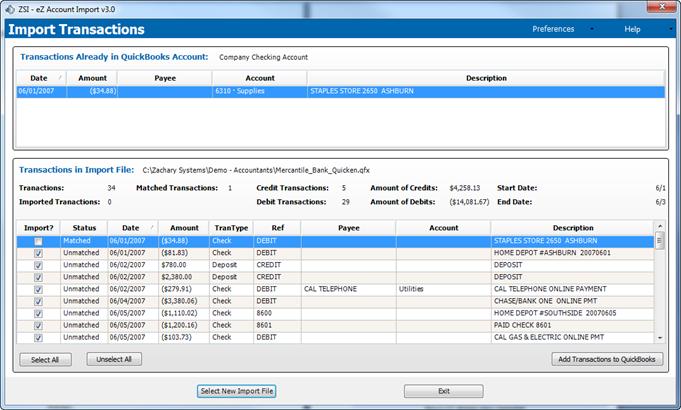
Task: Uncheck Import box for HOME DEPOT #ASHBURN row
Action: [38, 253]
